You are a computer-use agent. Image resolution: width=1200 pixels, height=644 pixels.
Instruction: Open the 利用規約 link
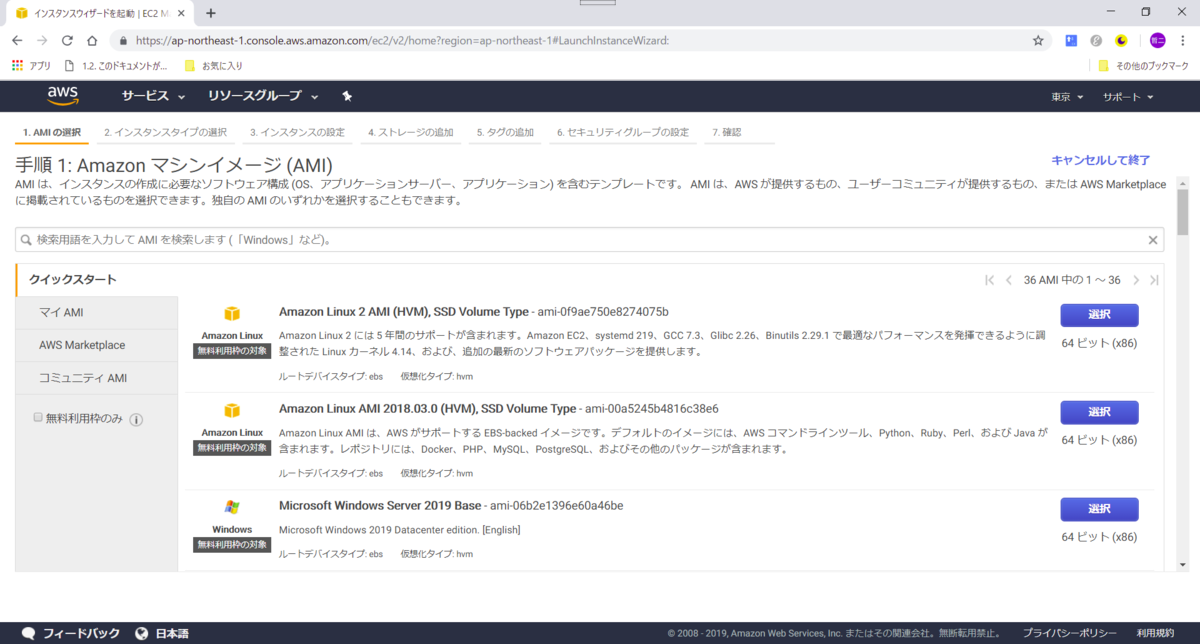pos(1156,633)
